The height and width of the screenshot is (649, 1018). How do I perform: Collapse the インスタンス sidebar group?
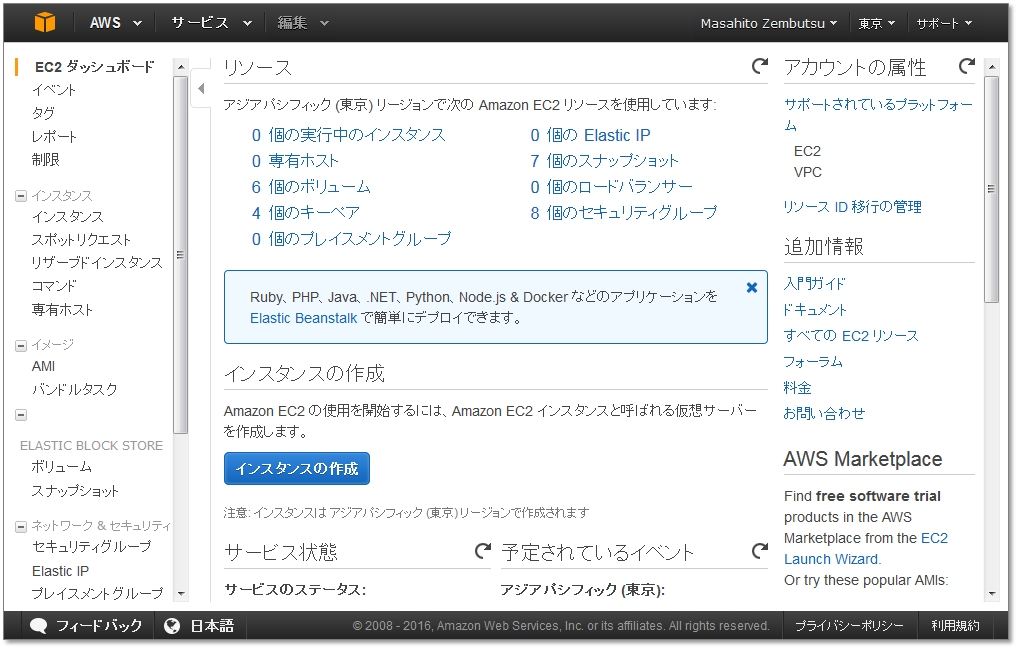point(21,196)
